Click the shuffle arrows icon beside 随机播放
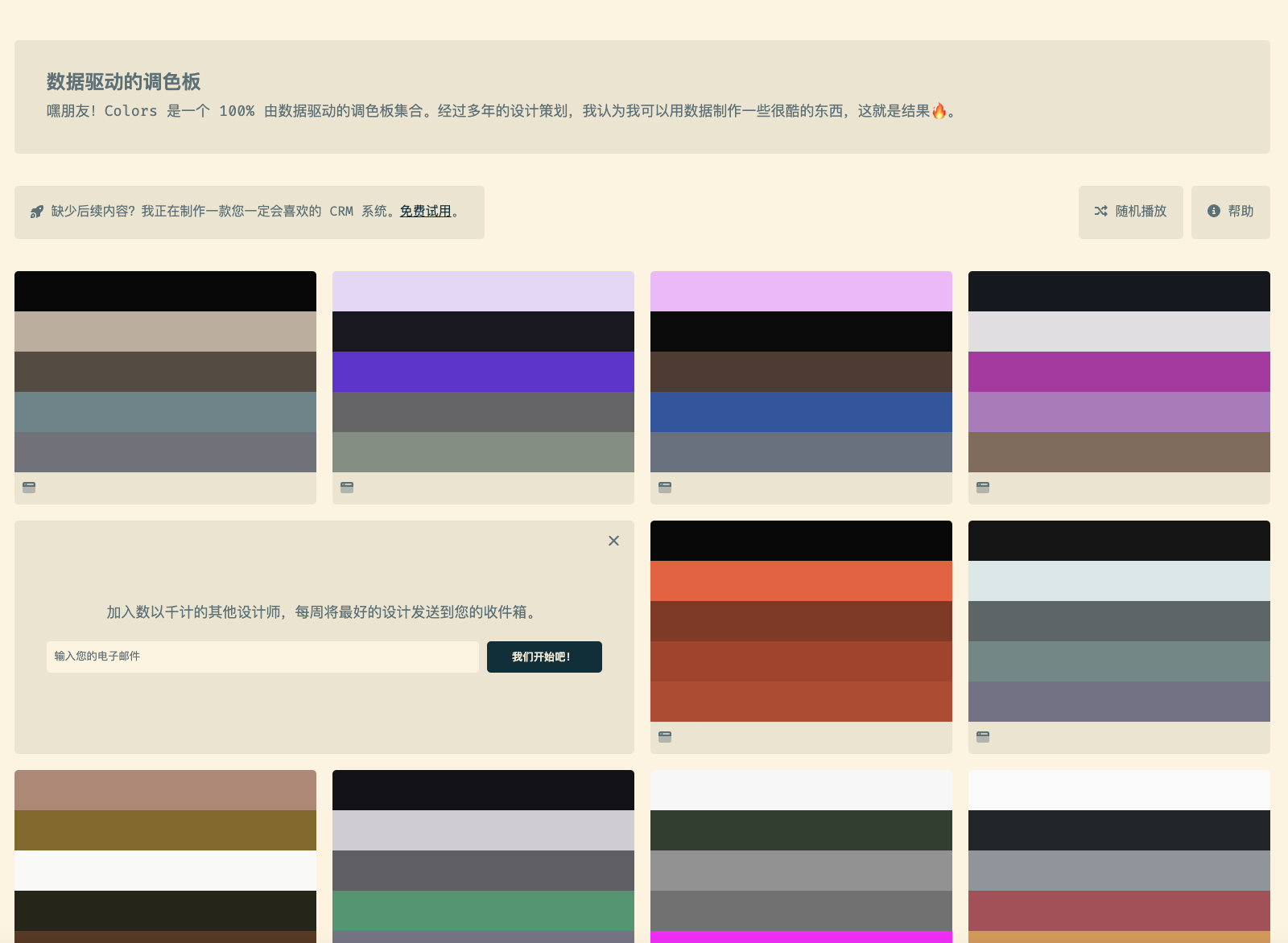This screenshot has width=1288, height=943. tap(1101, 211)
